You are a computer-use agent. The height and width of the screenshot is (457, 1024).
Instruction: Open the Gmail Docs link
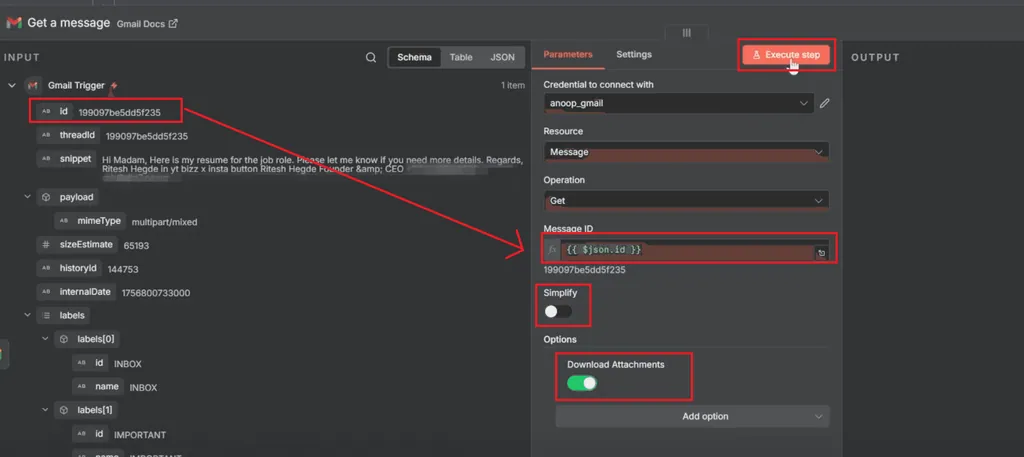tap(147, 24)
